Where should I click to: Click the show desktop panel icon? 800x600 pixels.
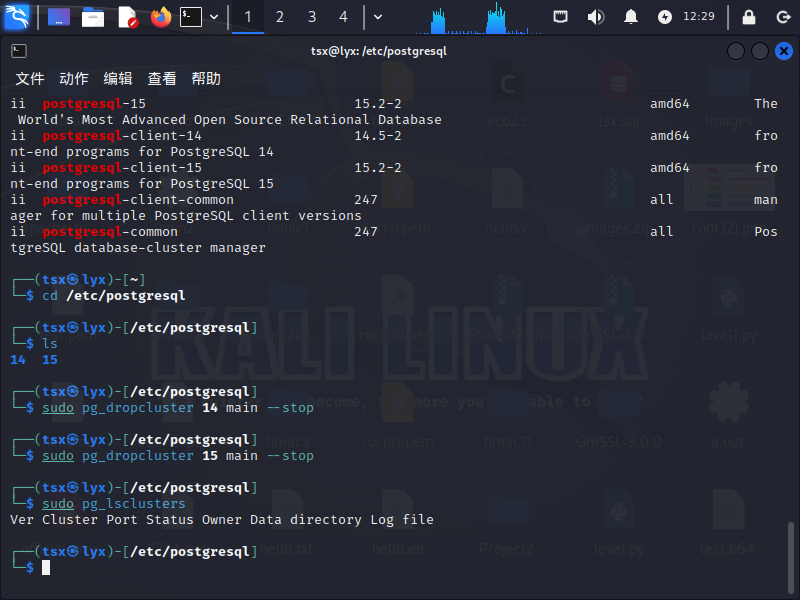(x=59, y=17)
